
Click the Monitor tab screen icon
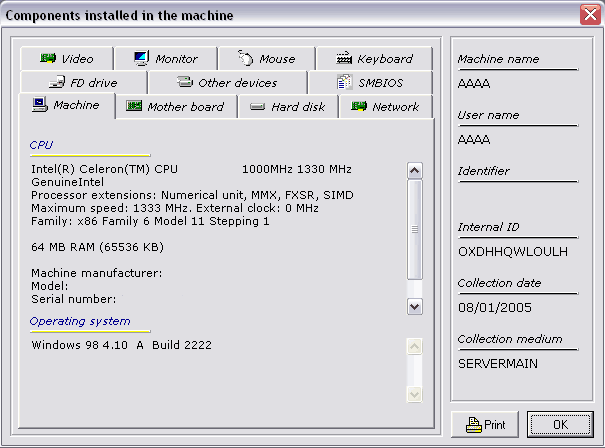point(141,58)
